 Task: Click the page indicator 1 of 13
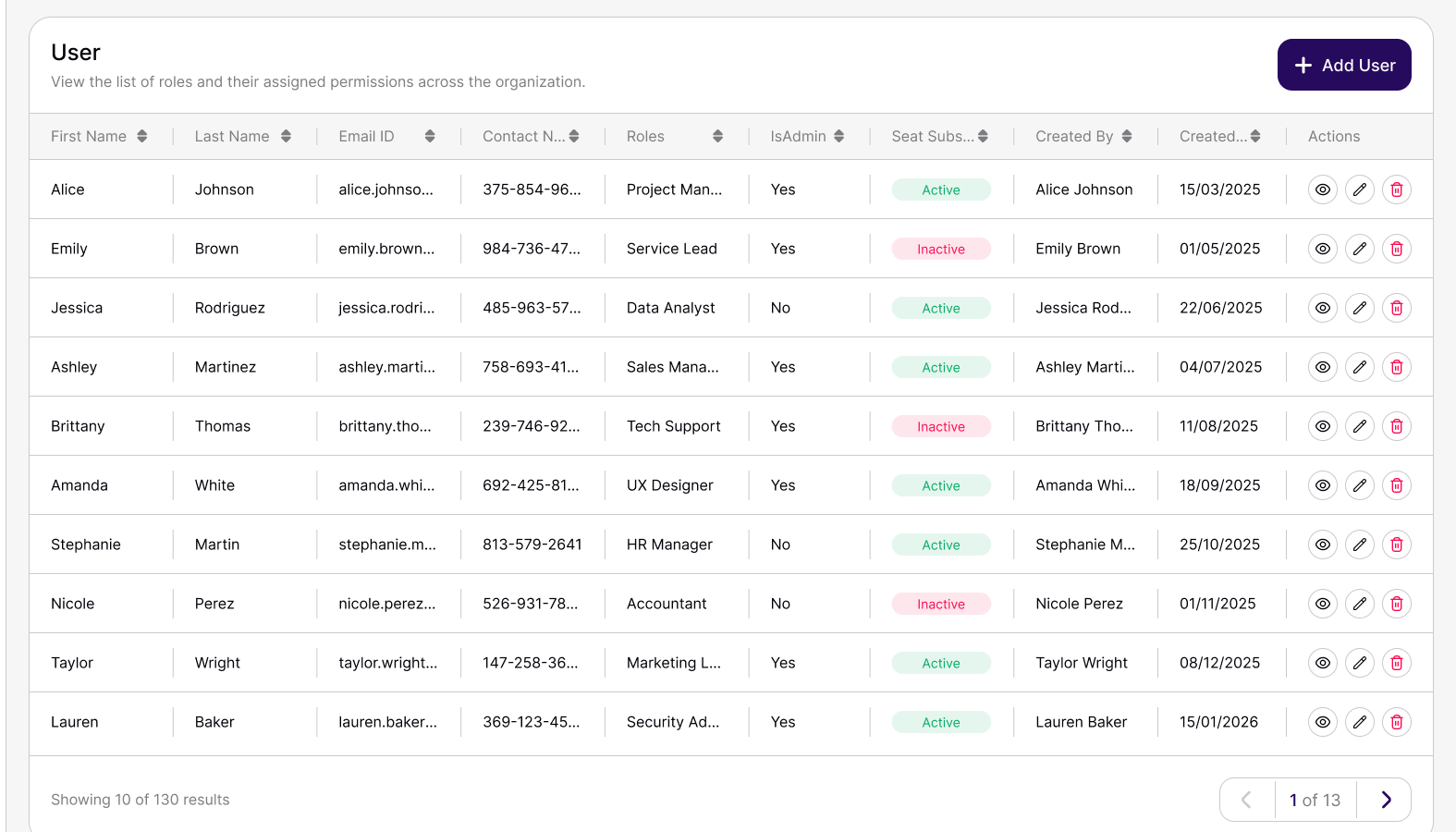(1315, 800)
